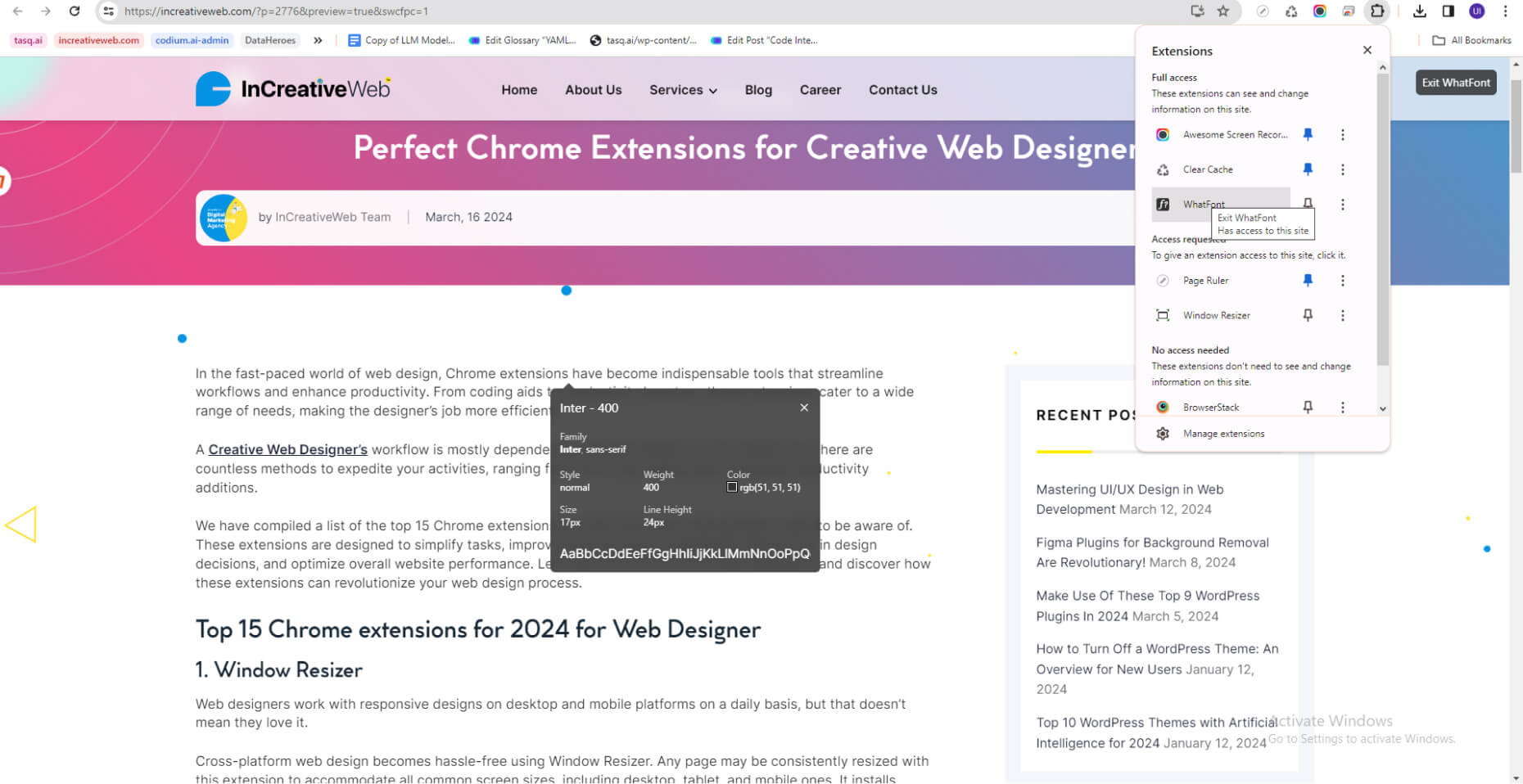Show hidden bookmarks with double chevron

318,40
